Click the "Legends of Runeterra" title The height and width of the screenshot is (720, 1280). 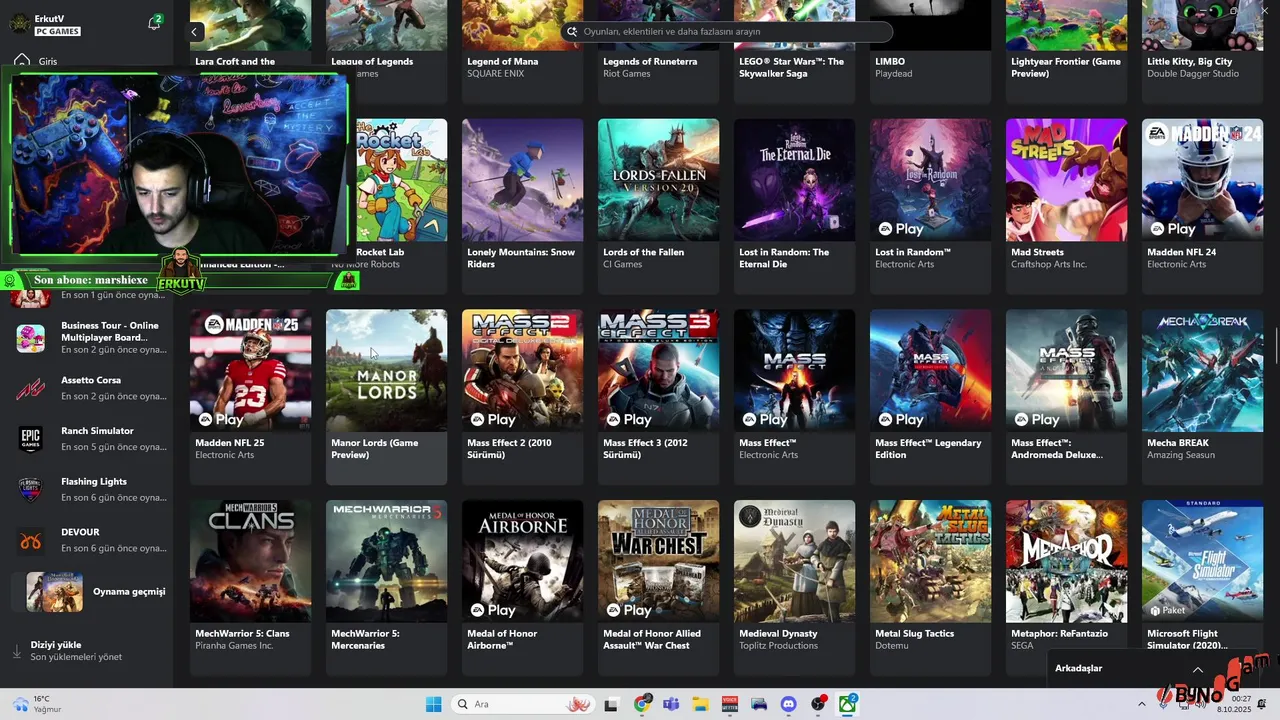click(x=650, y=62)
